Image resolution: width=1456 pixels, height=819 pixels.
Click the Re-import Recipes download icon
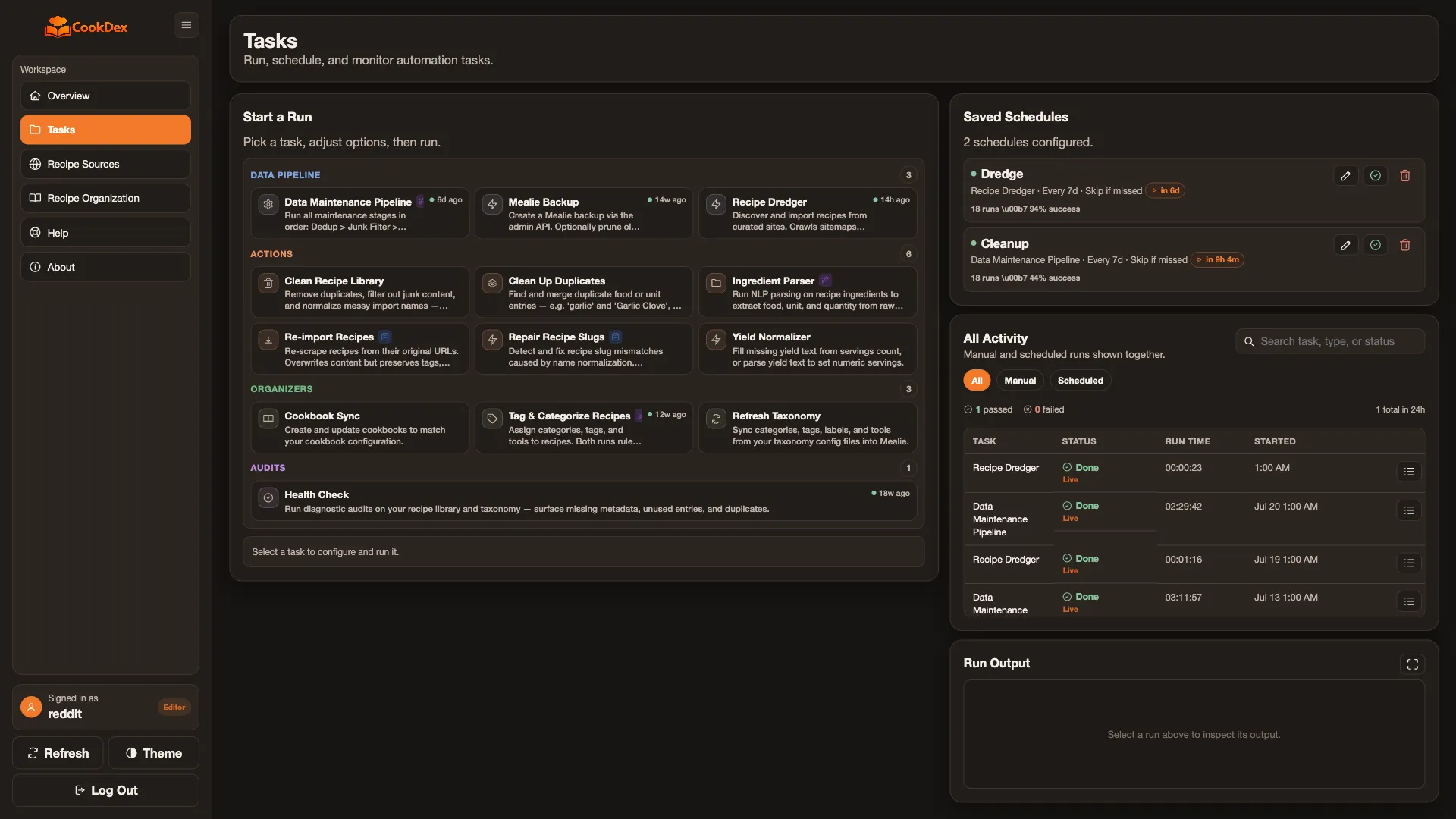[x=268, y=340]
